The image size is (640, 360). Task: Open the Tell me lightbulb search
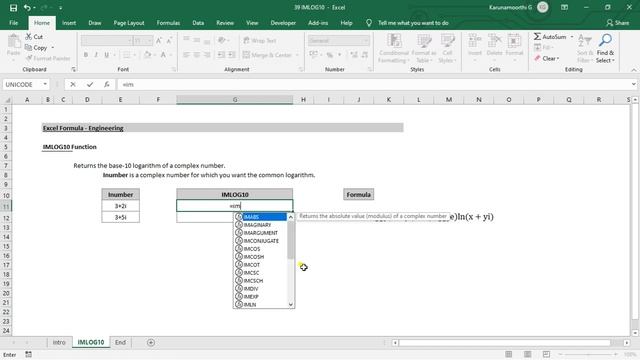click(x=369, y=23)
